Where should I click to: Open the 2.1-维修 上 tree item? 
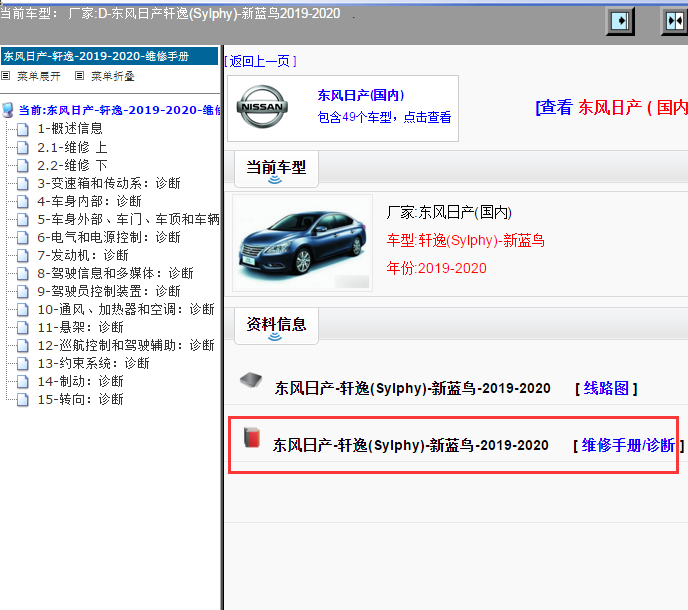tap(72, 147)
